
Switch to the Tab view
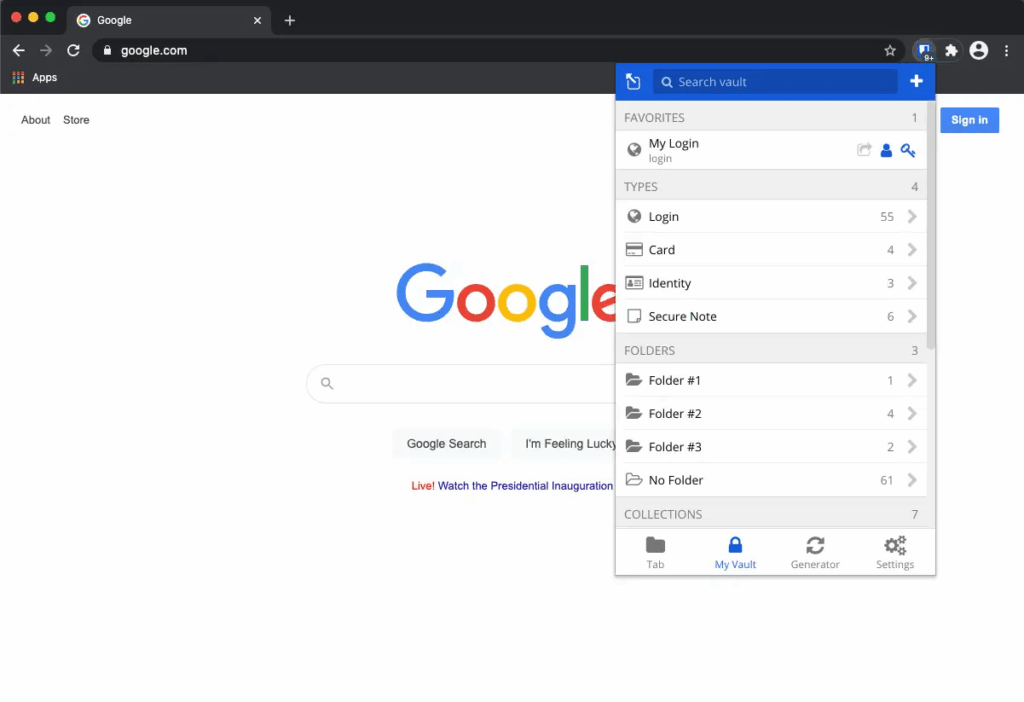point(655,552)
